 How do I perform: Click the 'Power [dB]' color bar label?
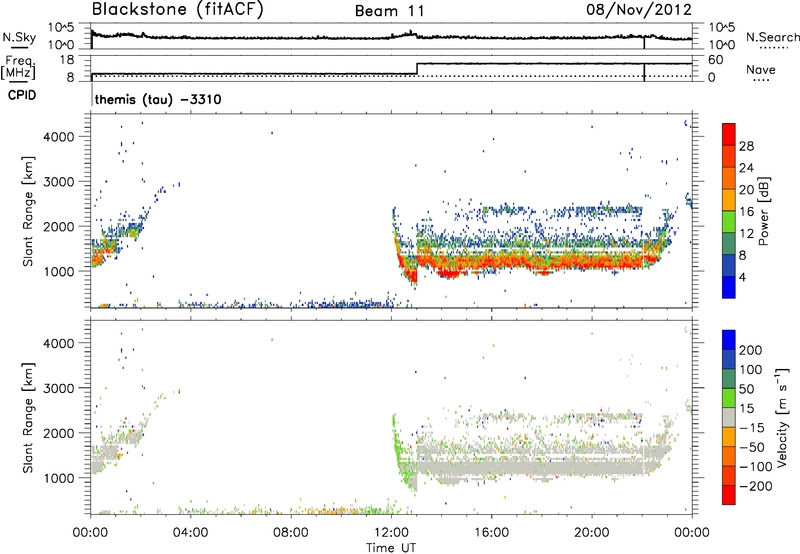click(764, 211)
